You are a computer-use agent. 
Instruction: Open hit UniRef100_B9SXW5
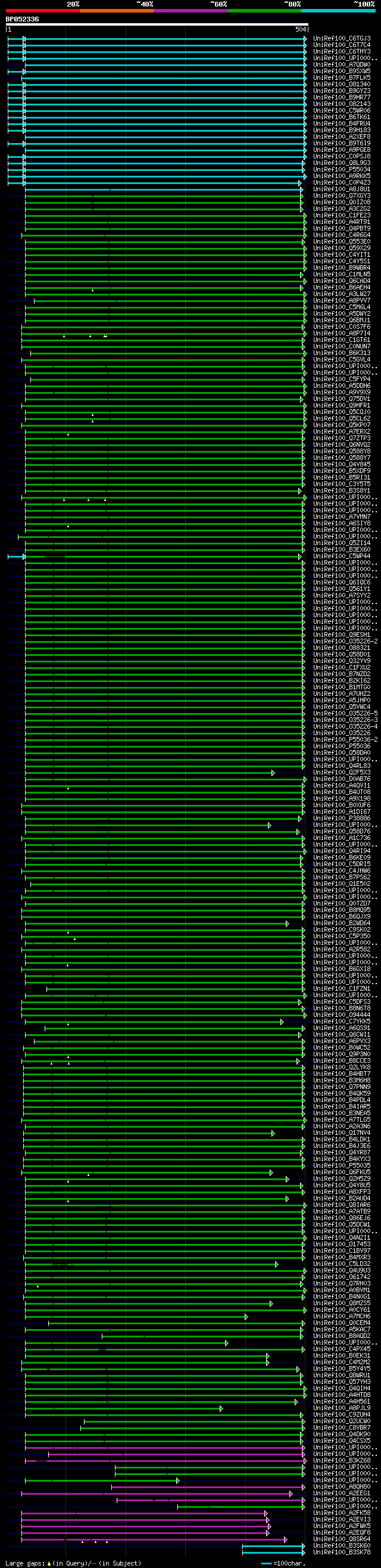(342, 71)
